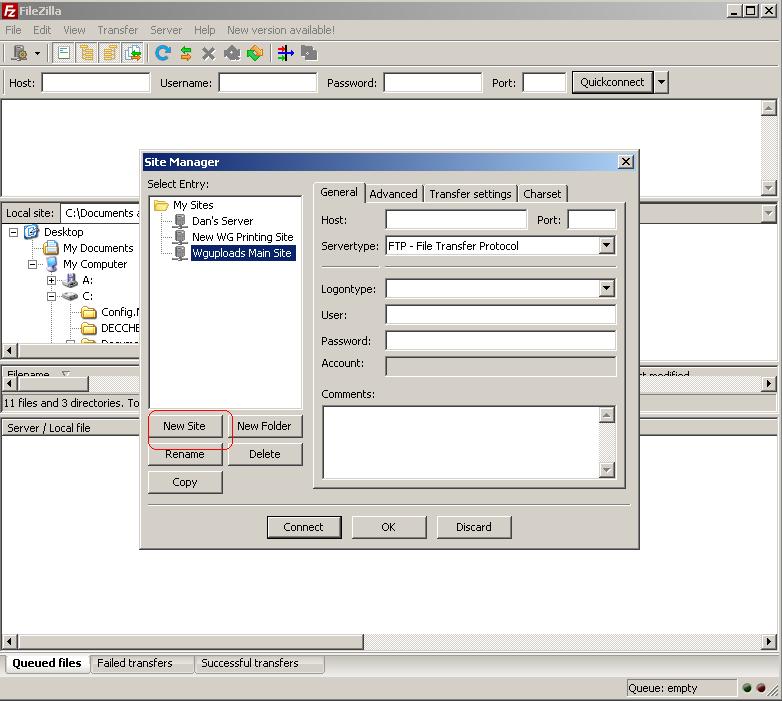Click the server icon beside Wguploads Main Site
Image resolution: width=782 pixels, height=701 pixels.
click(180, 253)
